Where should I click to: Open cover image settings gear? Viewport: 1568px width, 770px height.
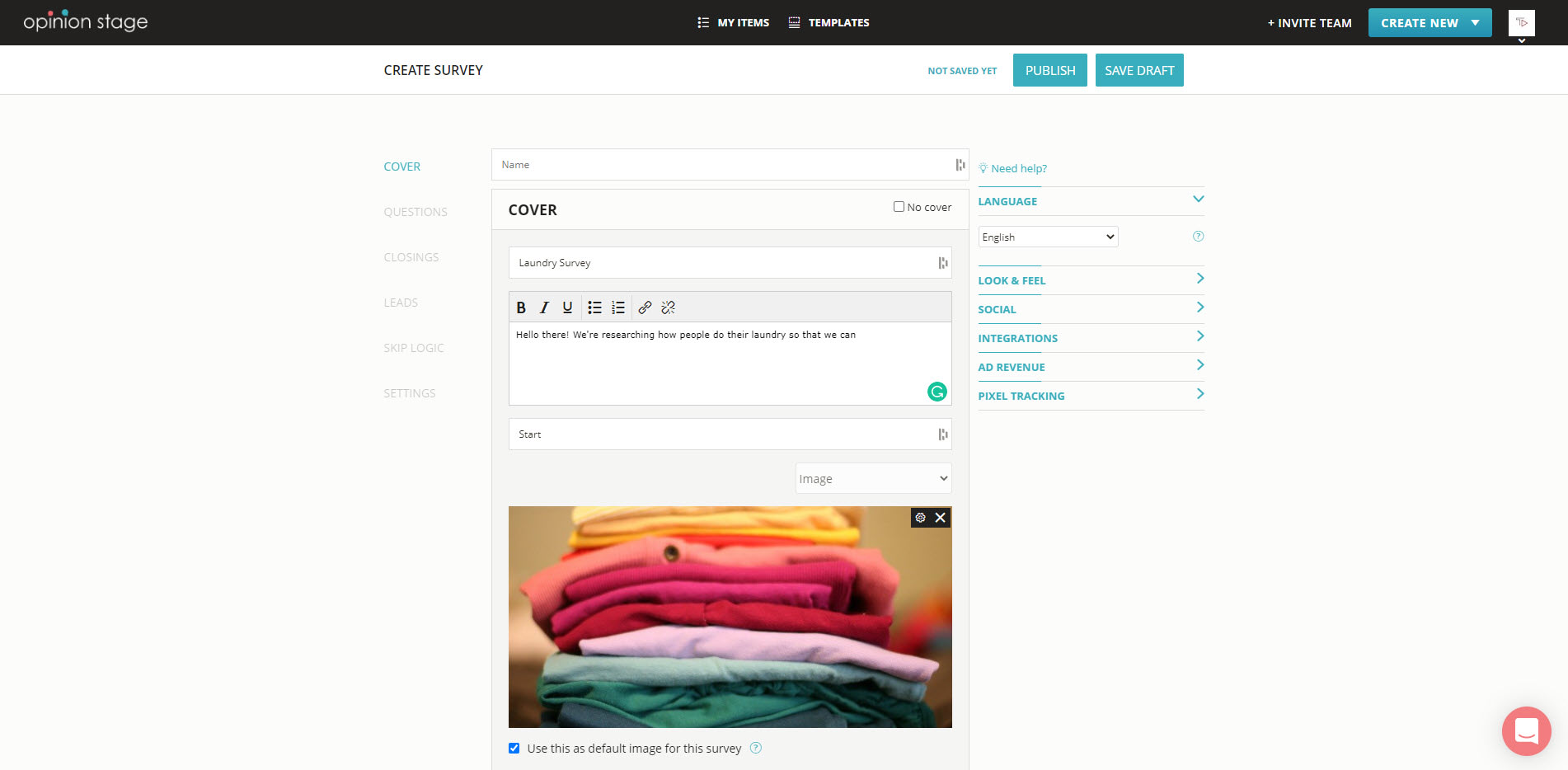tap(921, 518)
